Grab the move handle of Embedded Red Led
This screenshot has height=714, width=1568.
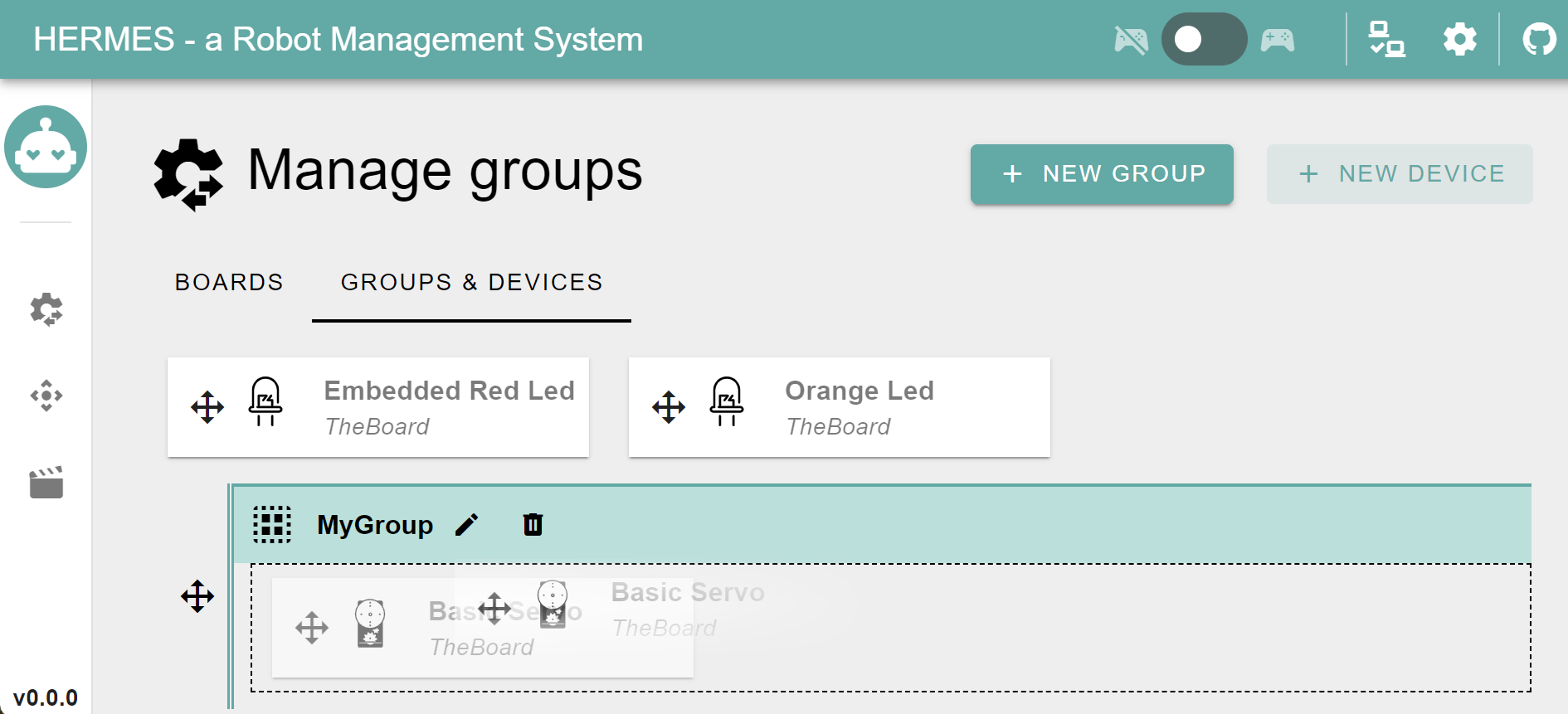(207, 407)
